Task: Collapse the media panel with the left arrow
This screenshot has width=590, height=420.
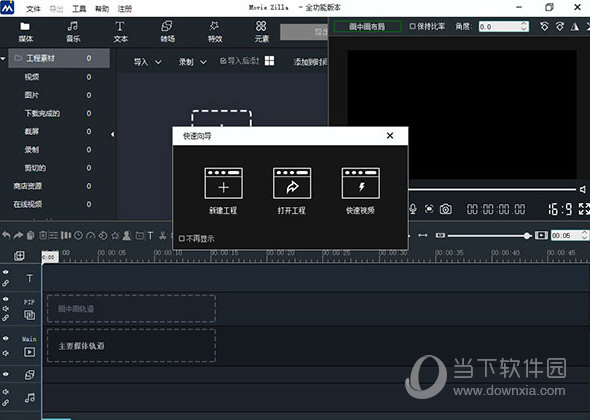Action: pos(113,134)
